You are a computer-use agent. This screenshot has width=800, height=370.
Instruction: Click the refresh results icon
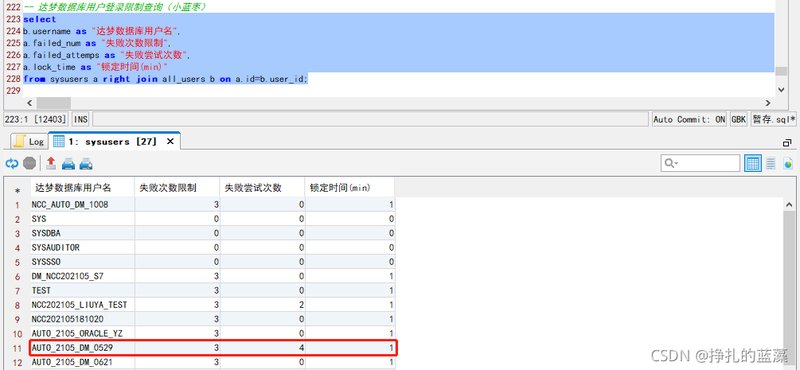pos(12,163)
